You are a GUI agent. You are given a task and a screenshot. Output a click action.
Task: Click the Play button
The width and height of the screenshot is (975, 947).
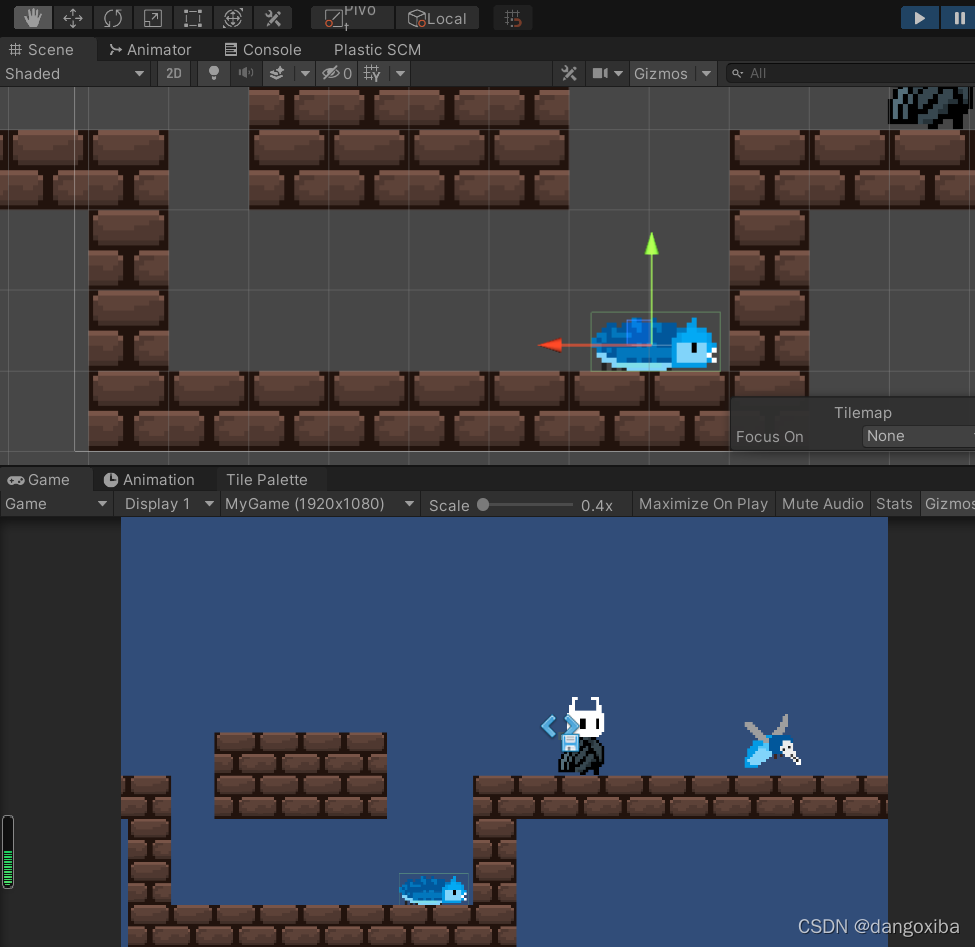pyautogui.click(x=919, y=18)
